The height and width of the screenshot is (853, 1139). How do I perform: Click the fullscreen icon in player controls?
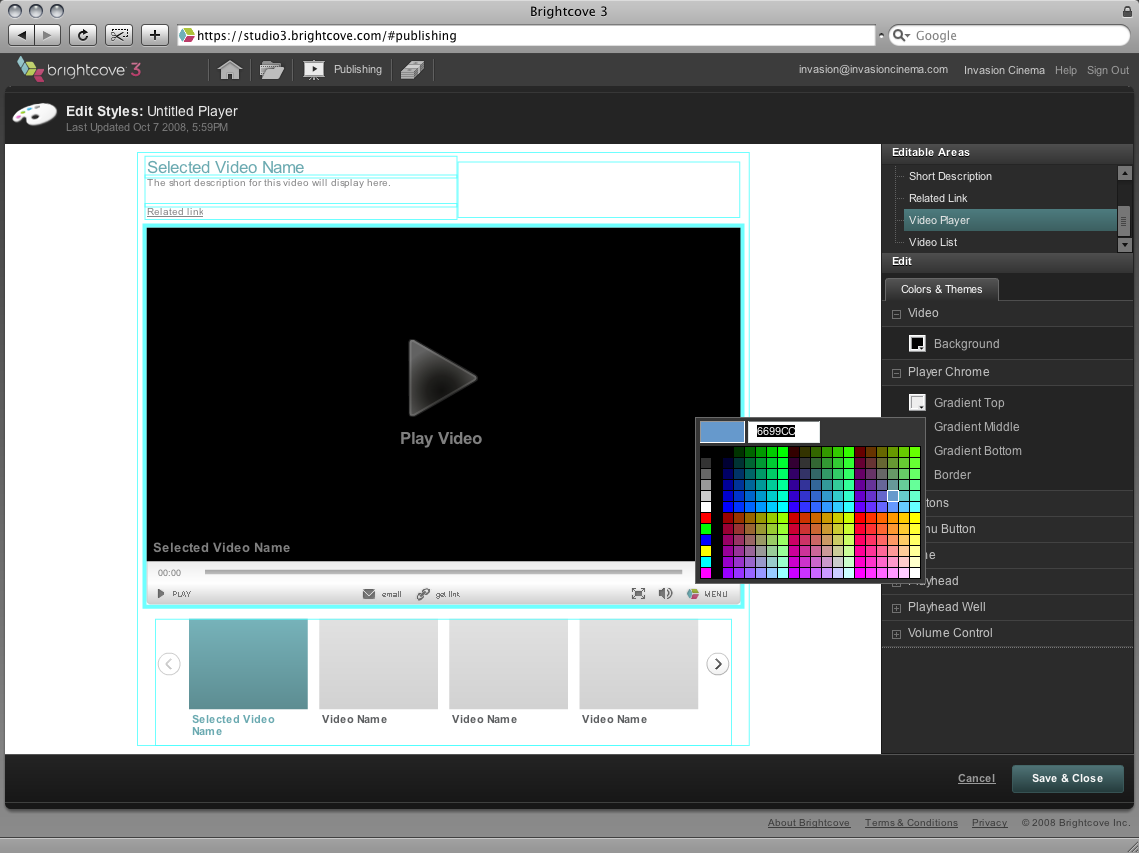638,594
